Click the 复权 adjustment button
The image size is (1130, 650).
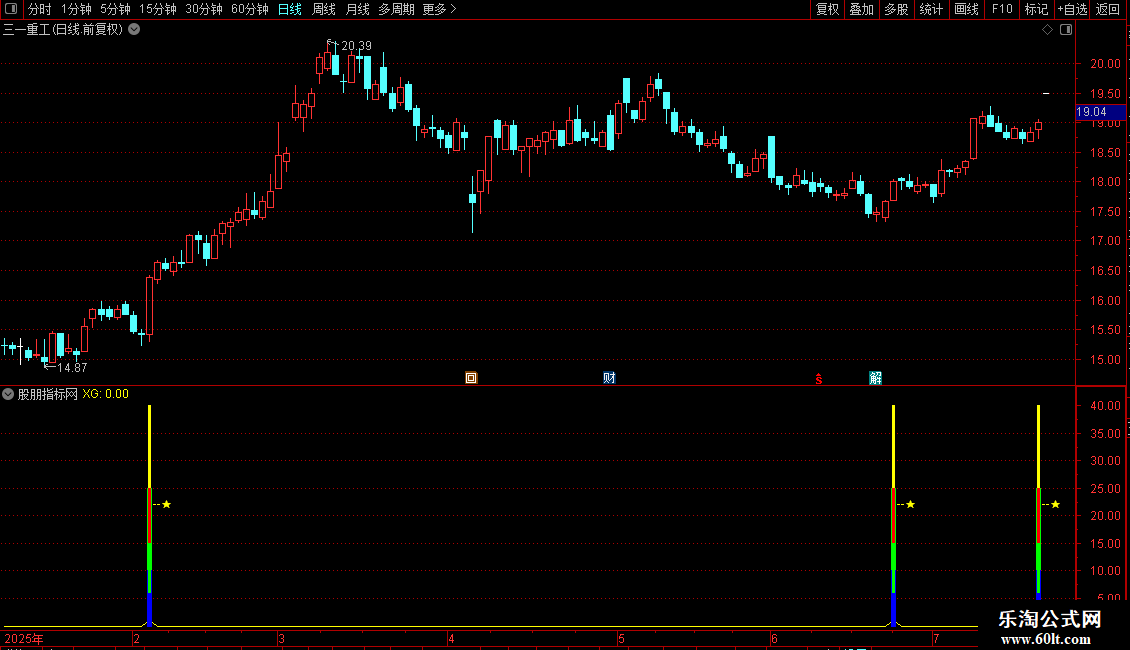point(827,9)
